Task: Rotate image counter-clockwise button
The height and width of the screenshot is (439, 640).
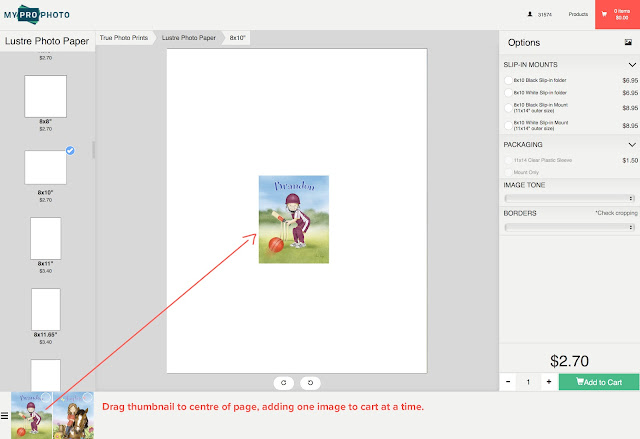Action: [x=310, y=383]
